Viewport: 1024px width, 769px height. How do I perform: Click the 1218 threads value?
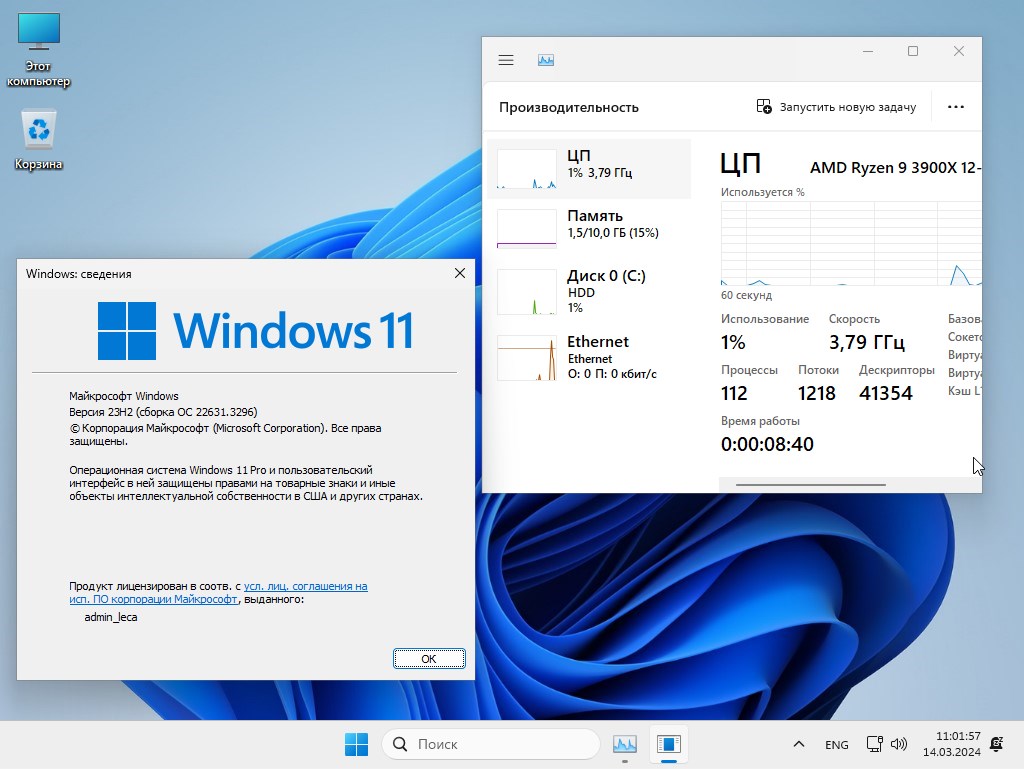click(x=816, y=393)
